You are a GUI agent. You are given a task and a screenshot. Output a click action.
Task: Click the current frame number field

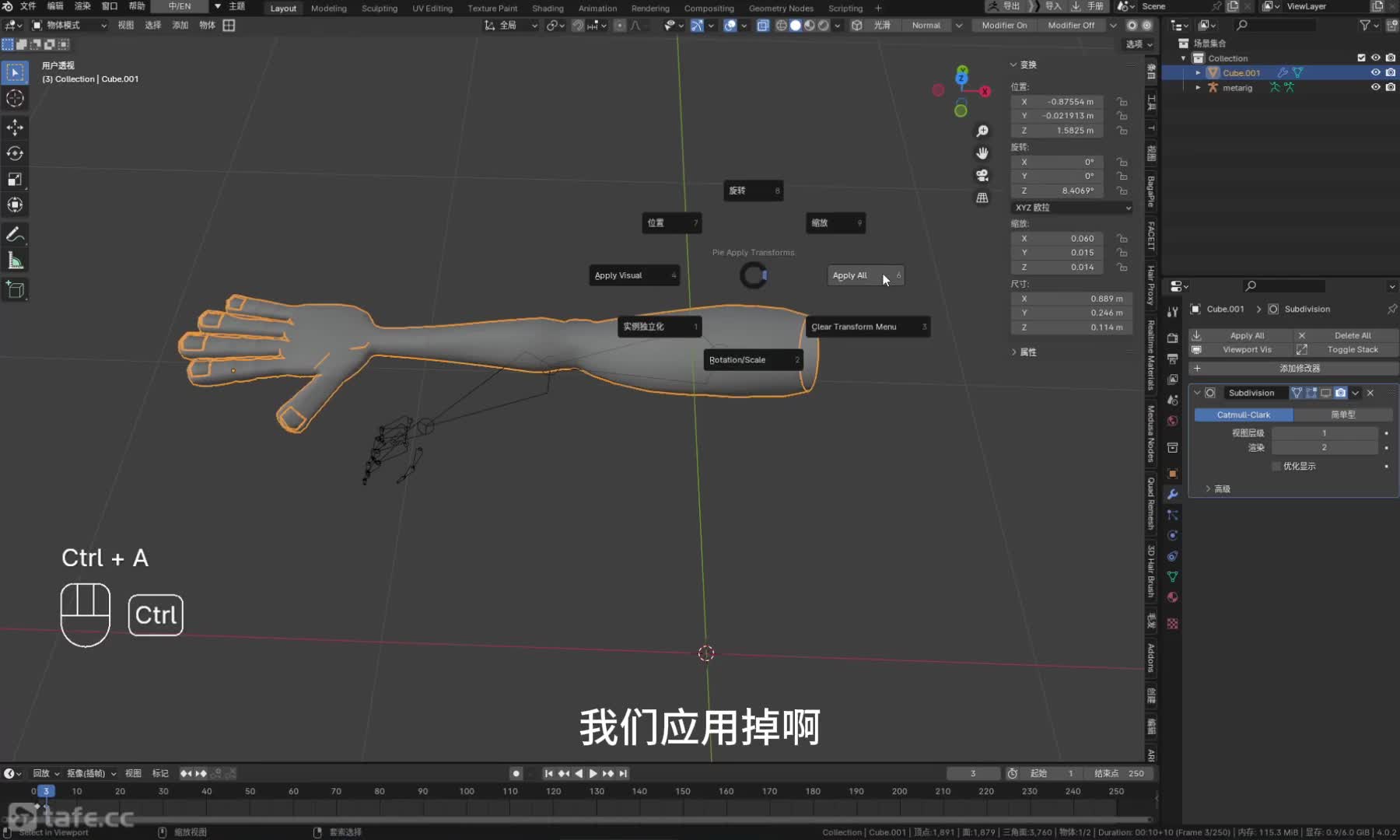click(972, 773)
